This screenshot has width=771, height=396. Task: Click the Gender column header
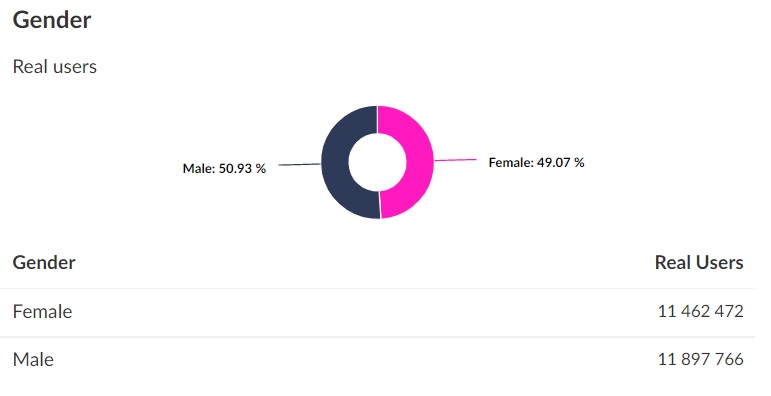tap(44, 262)
